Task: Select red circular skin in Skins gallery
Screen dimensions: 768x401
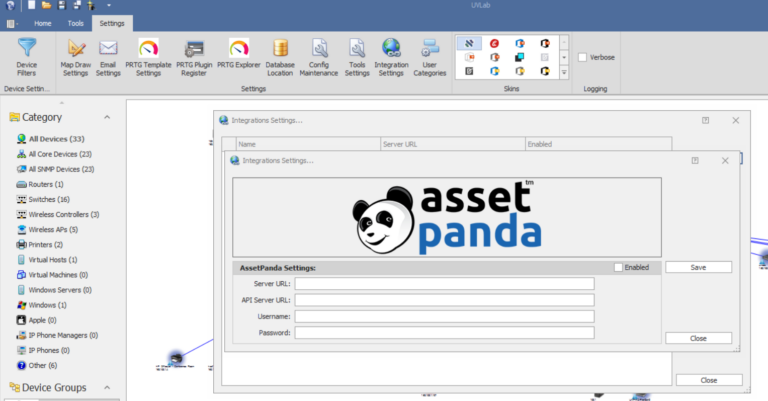Action: pyautogui.click(x=495, y=44)
